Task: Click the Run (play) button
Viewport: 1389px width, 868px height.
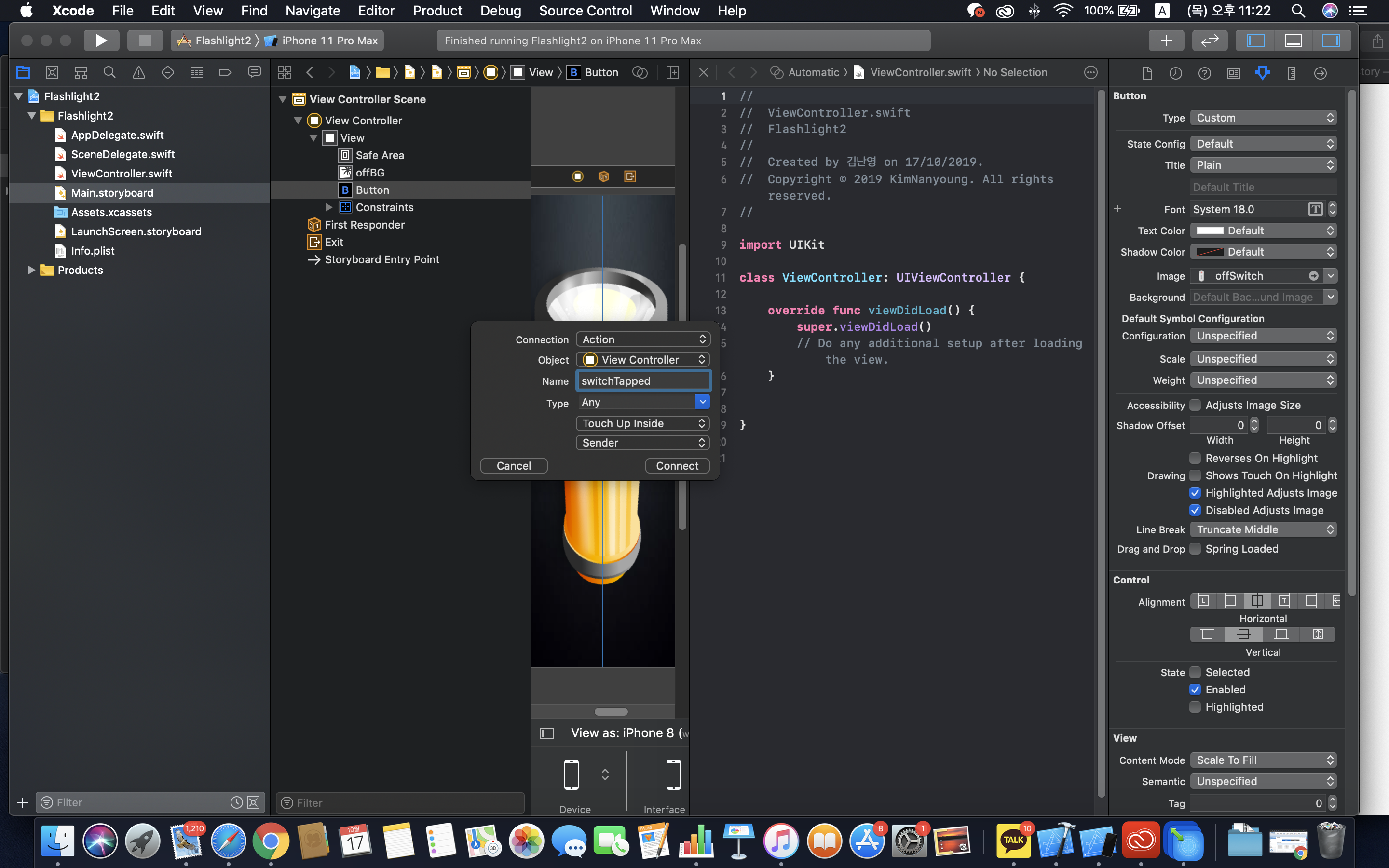Action: click(101, 40)
